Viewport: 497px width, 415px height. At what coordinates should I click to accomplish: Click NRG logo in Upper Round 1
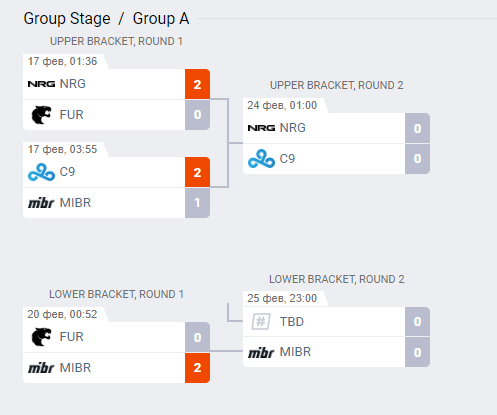(x=41, y=84)
